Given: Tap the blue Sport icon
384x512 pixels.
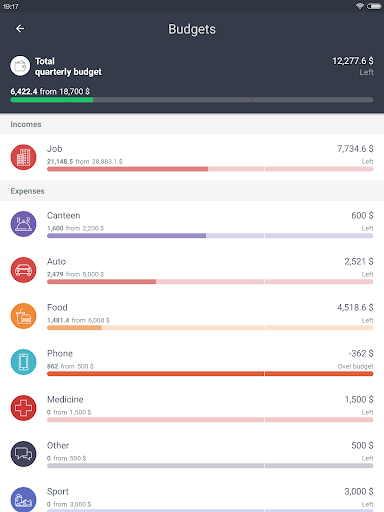Looking at the screenshot, I should point(23,499).
